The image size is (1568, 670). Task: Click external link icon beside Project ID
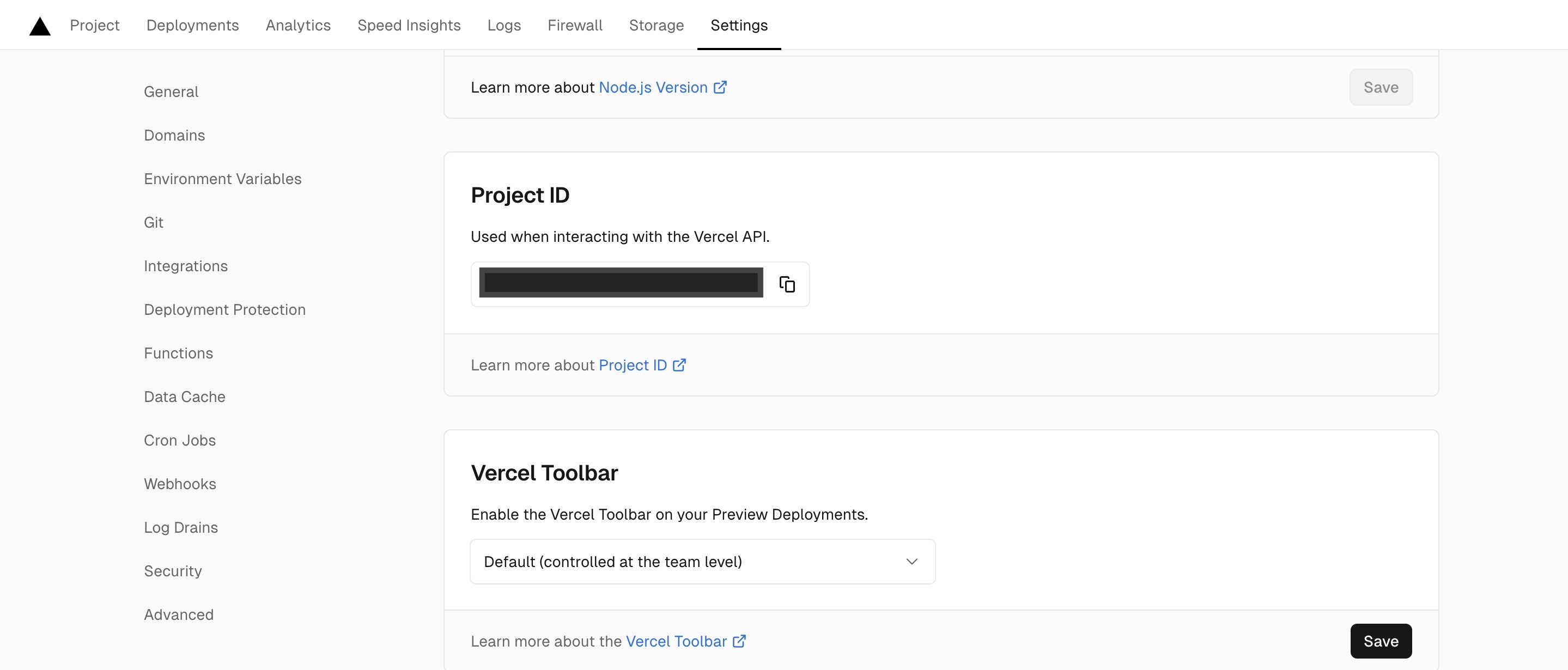679,365
